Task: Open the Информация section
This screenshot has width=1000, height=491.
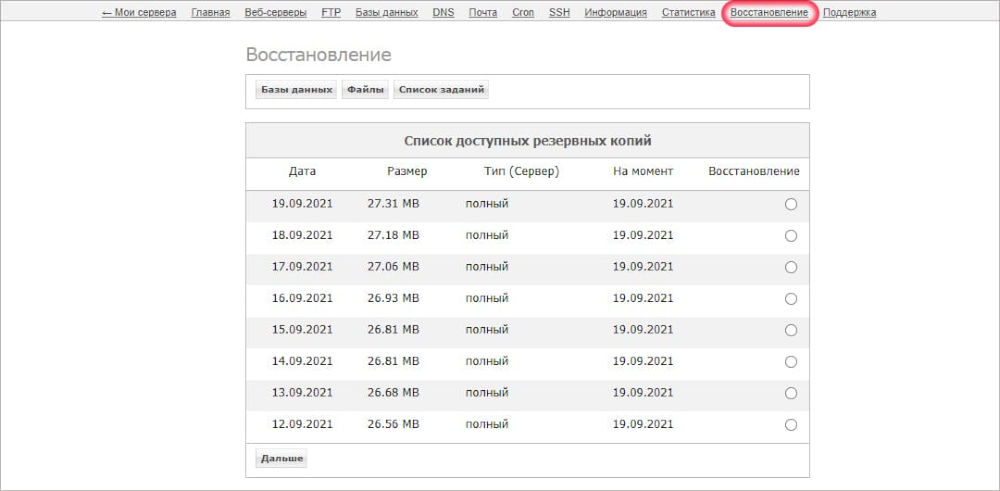Action: pos(615,12)
